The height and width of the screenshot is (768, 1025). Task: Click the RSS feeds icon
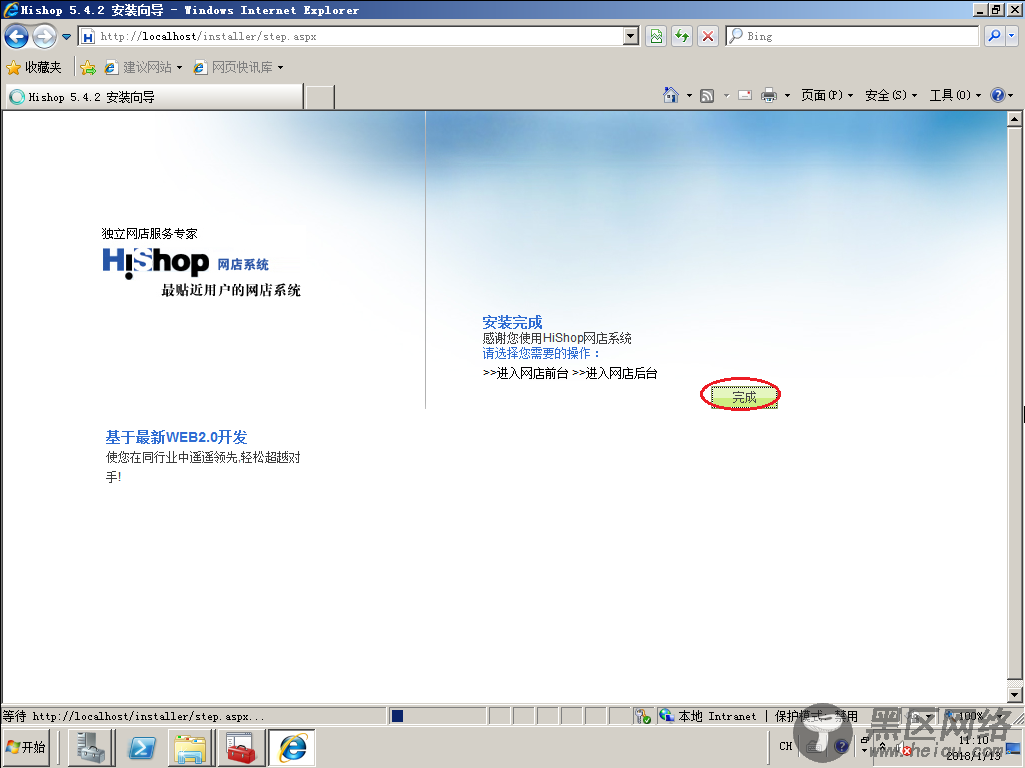coord(707,96)
